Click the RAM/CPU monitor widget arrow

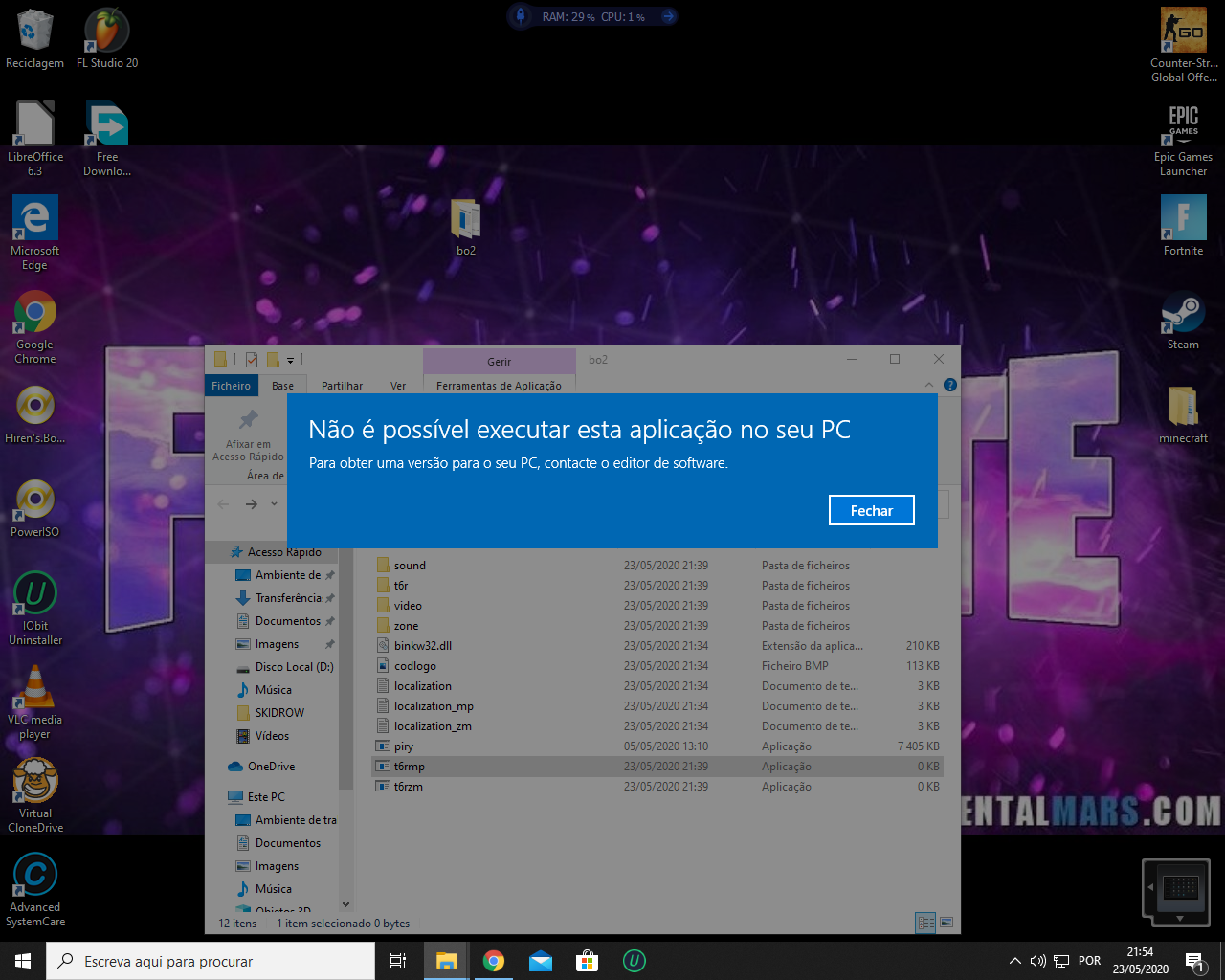[x=668, y=16]
